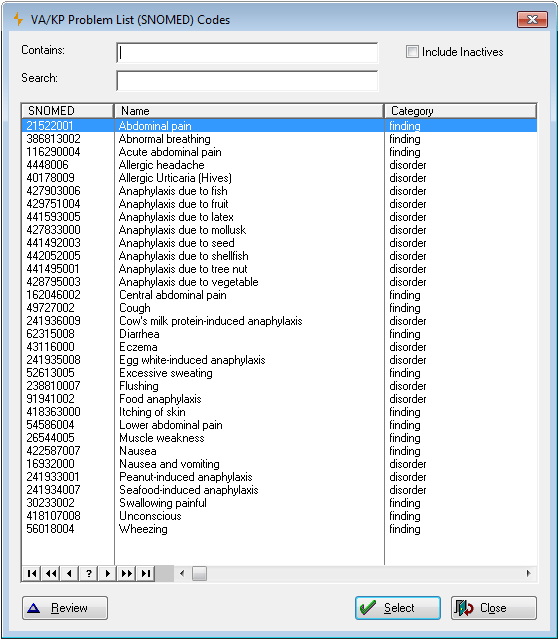
Task: Click next page double-arrow navigator icon
Action: [126, 573]
